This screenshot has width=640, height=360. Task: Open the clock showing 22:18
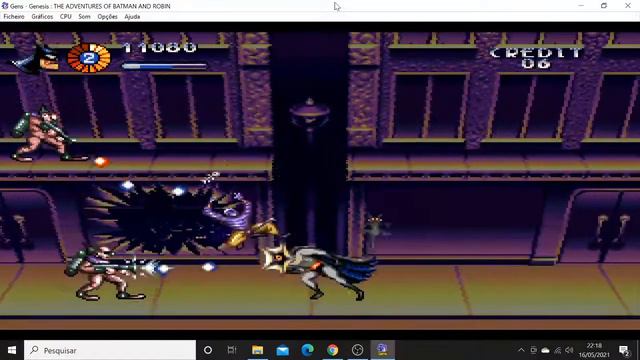(594, 350)
